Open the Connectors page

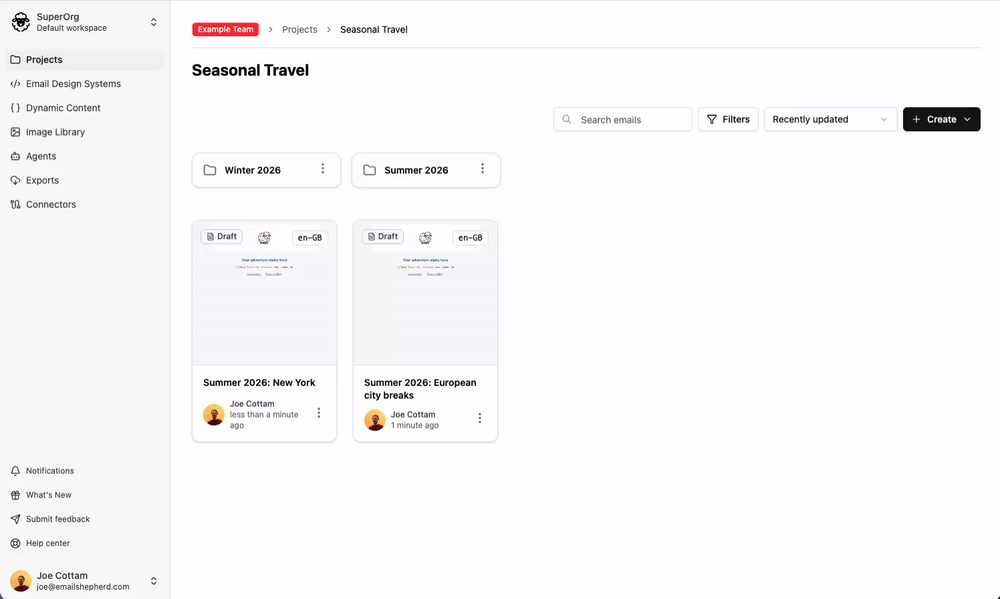pos(84,205)
